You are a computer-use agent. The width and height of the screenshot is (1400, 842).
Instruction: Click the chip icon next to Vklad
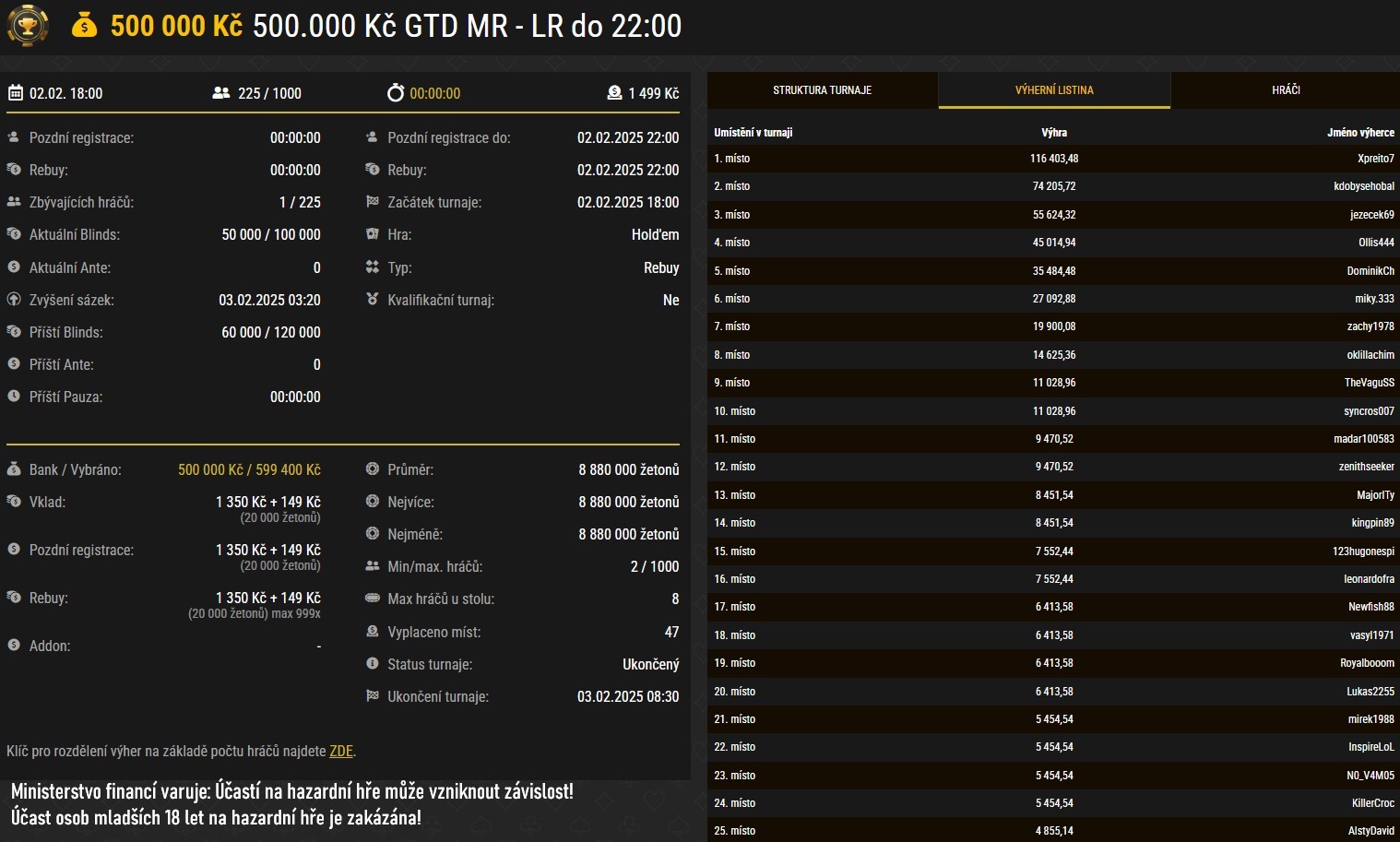click(14, 501)
